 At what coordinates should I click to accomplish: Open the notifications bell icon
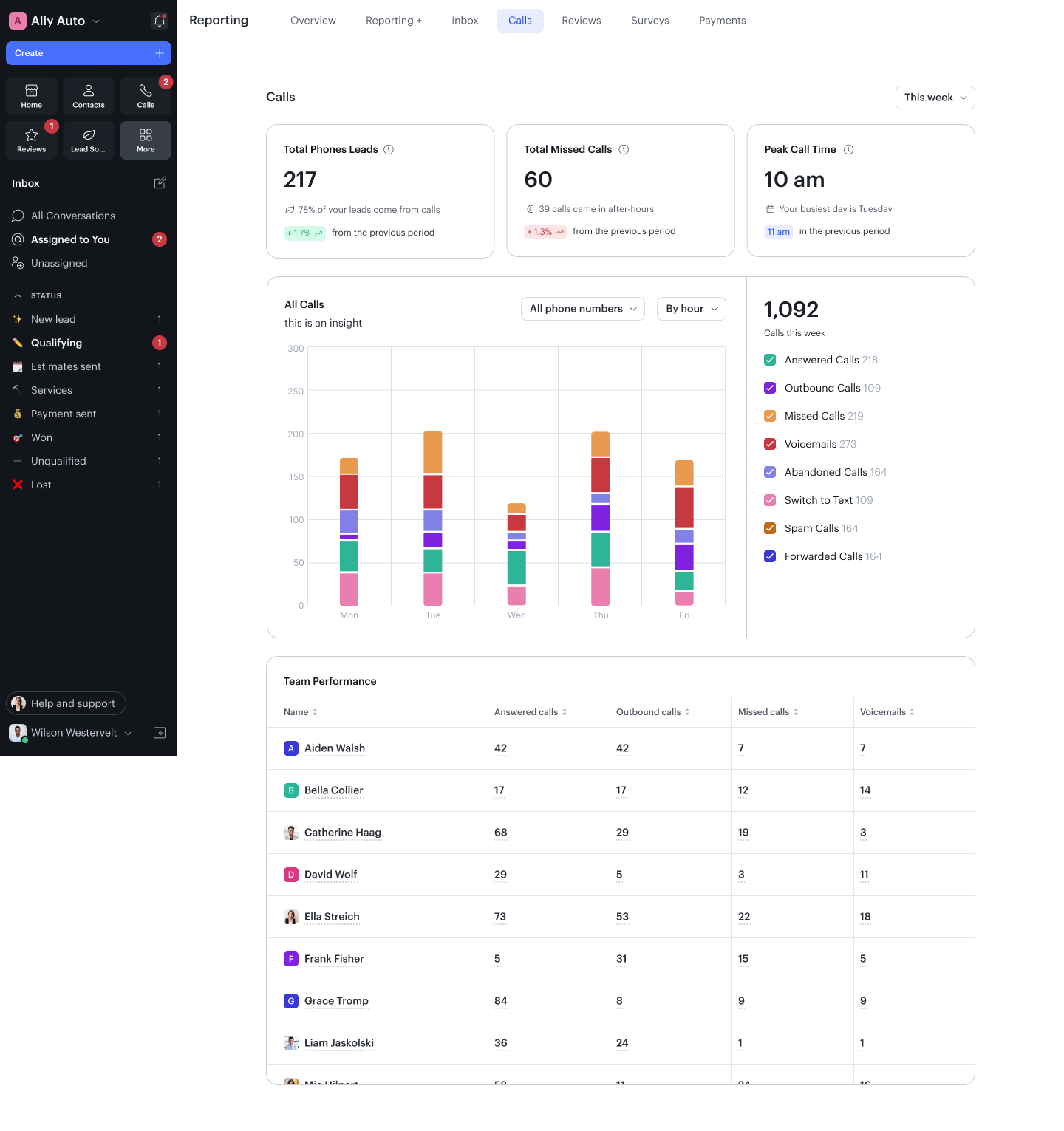click(159, 21)
